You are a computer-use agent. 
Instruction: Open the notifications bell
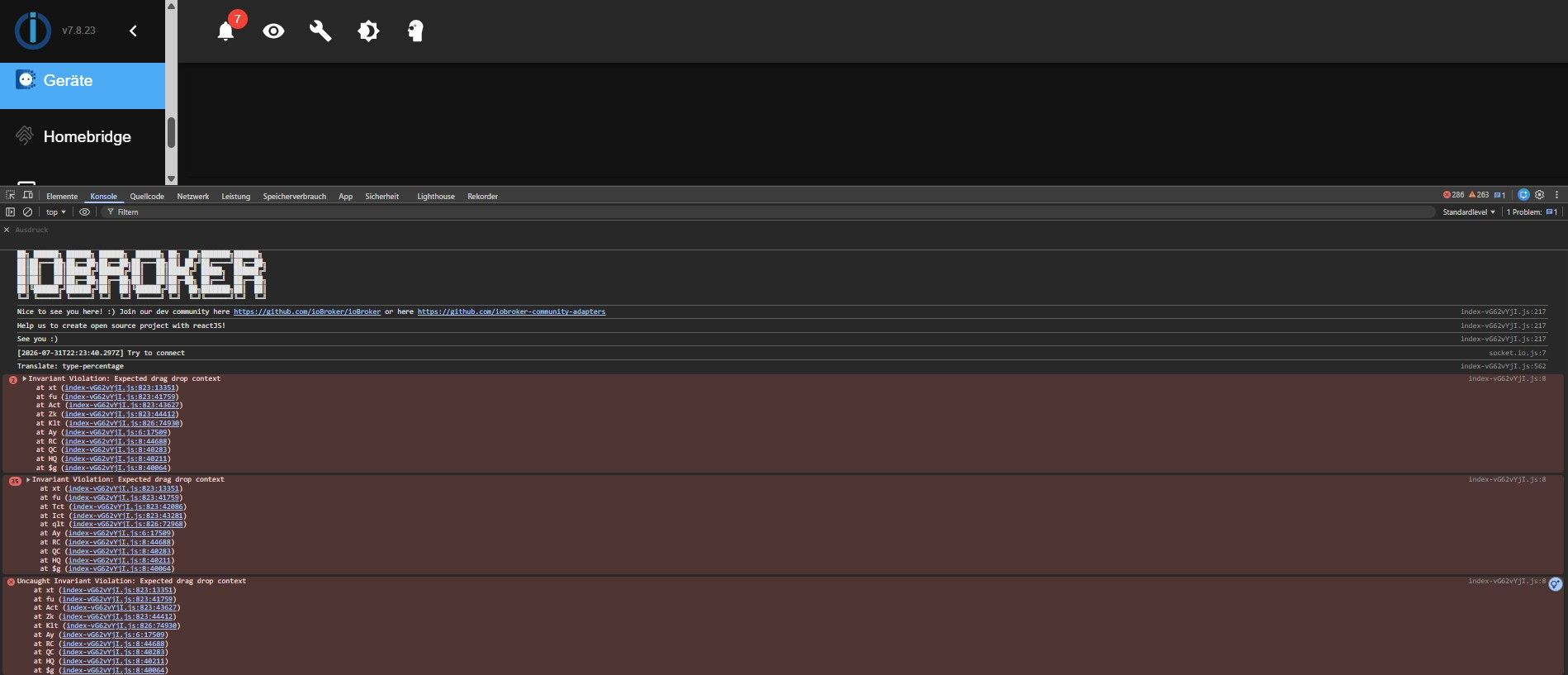point(225,31)
